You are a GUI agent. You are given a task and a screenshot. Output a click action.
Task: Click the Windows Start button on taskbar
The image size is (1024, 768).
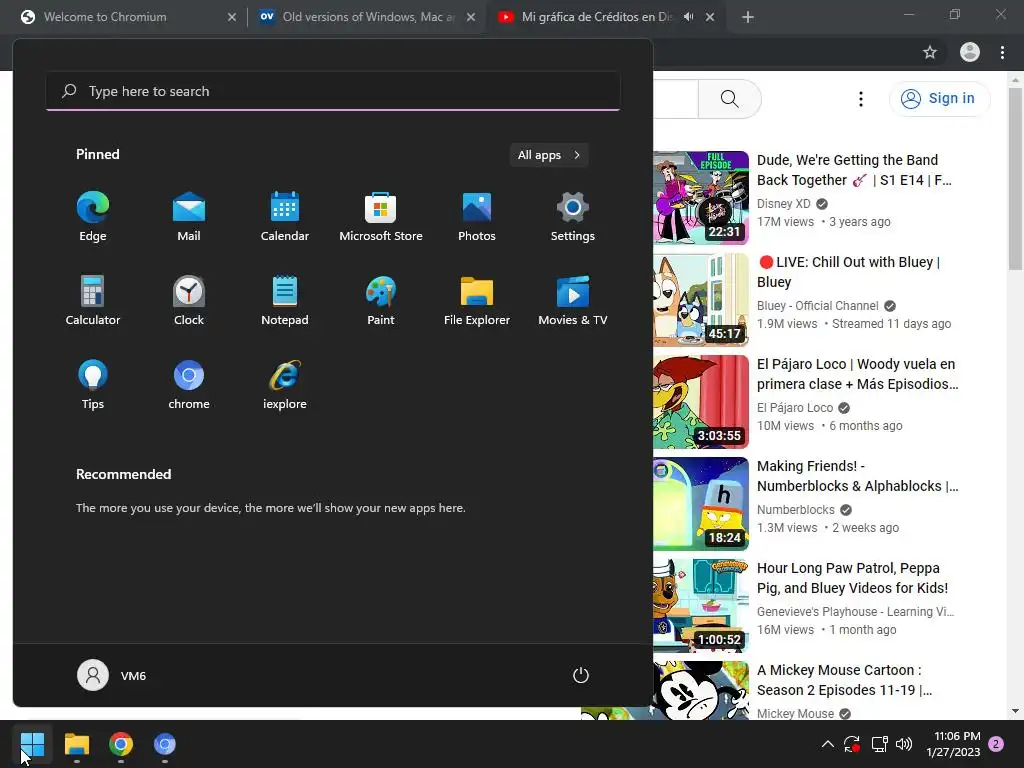click(x=32, y=744)
